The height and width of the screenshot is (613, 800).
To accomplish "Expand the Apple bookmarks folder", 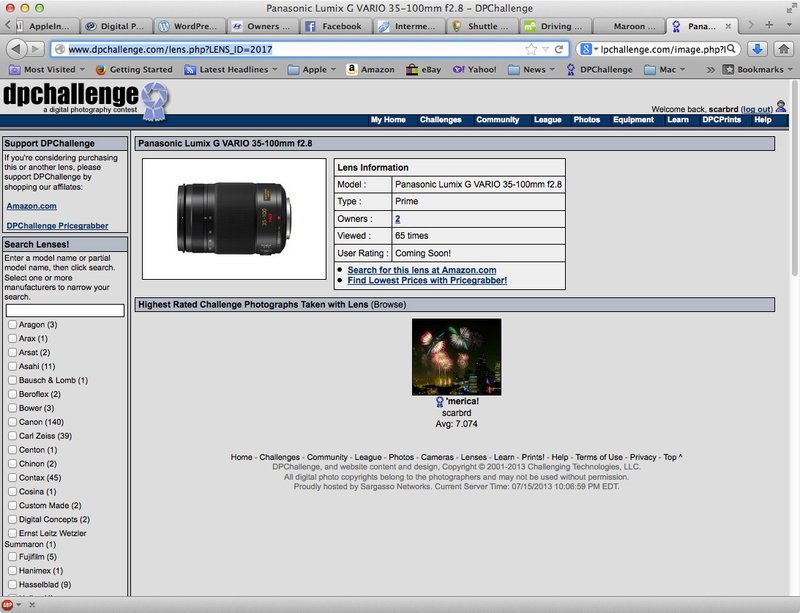I will (312, 69).
